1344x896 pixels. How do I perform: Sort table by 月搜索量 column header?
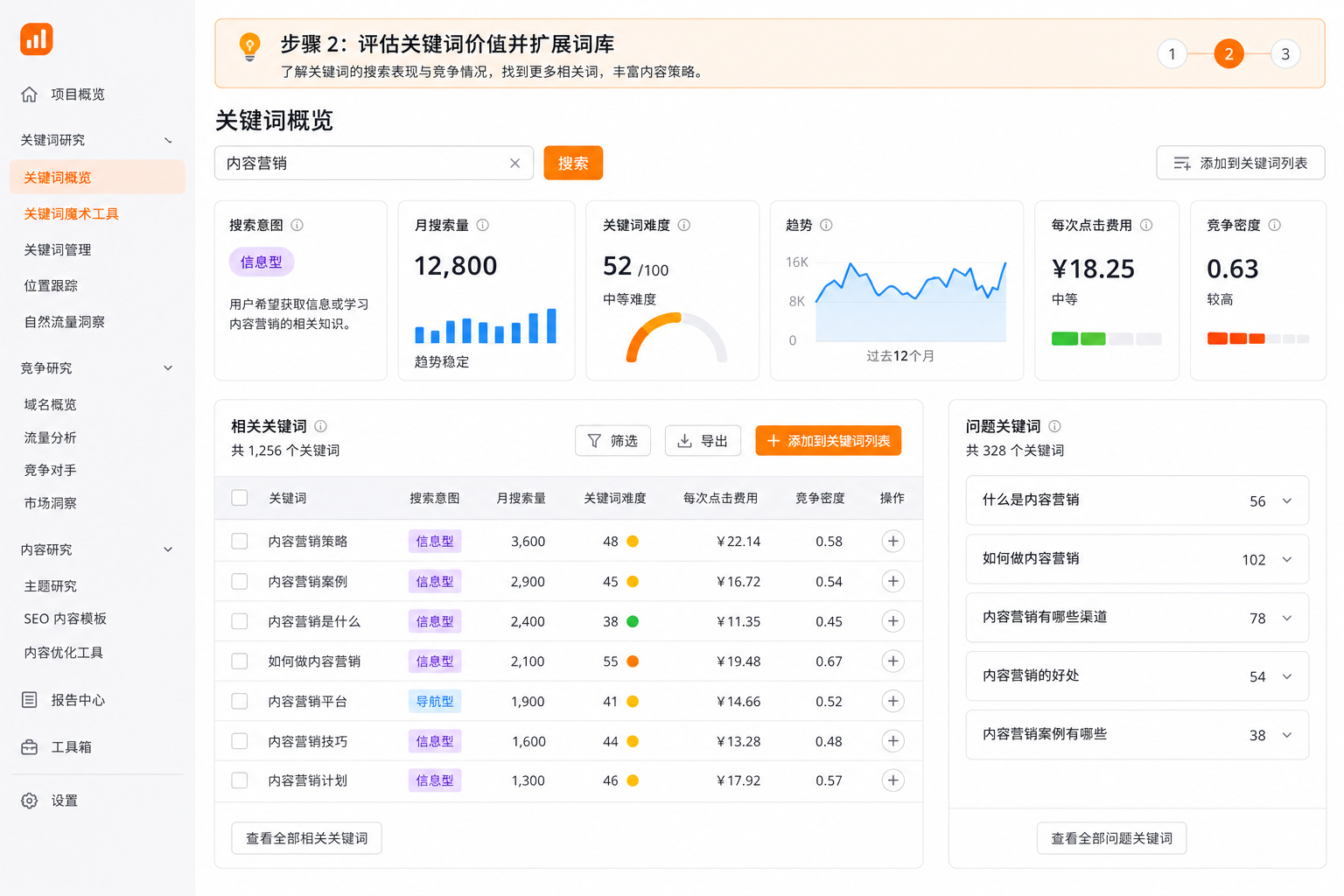click(x=521, y=498)
